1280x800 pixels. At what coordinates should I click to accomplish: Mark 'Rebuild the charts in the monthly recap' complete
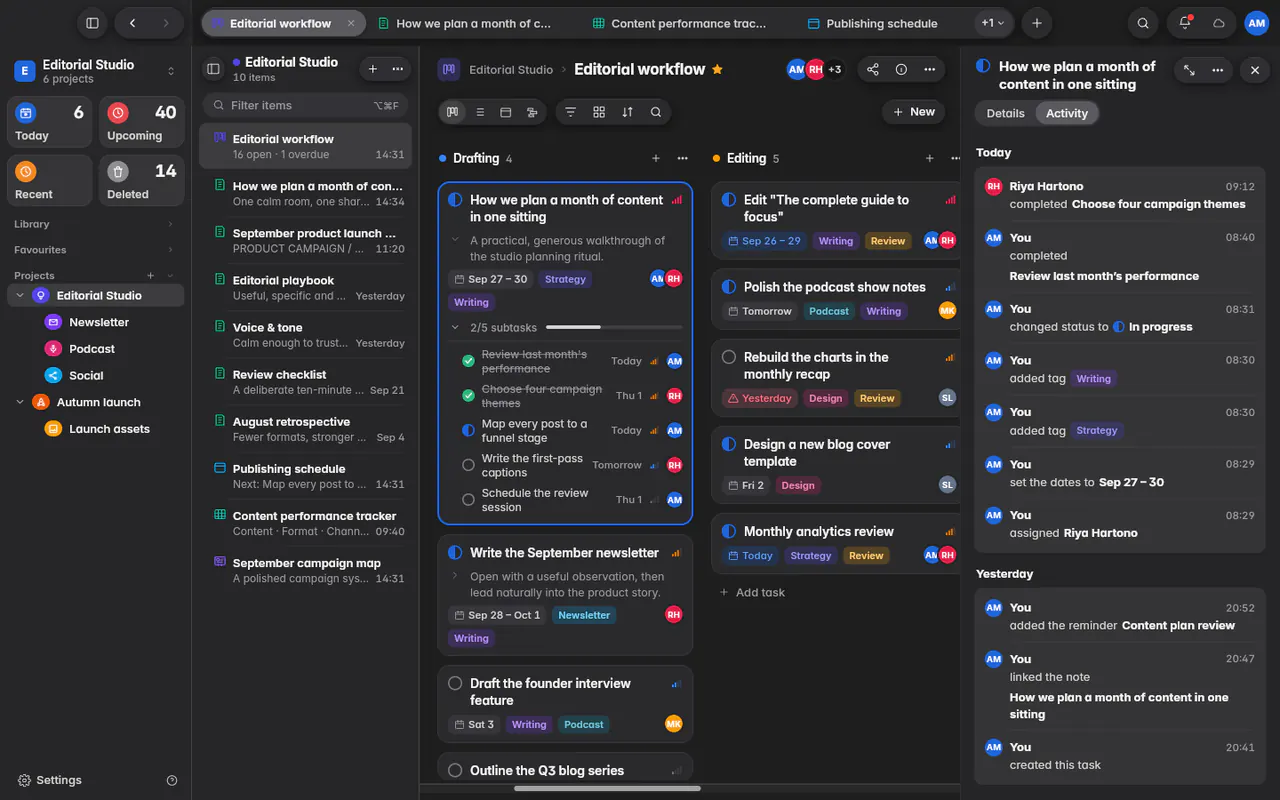pos(729,357)
